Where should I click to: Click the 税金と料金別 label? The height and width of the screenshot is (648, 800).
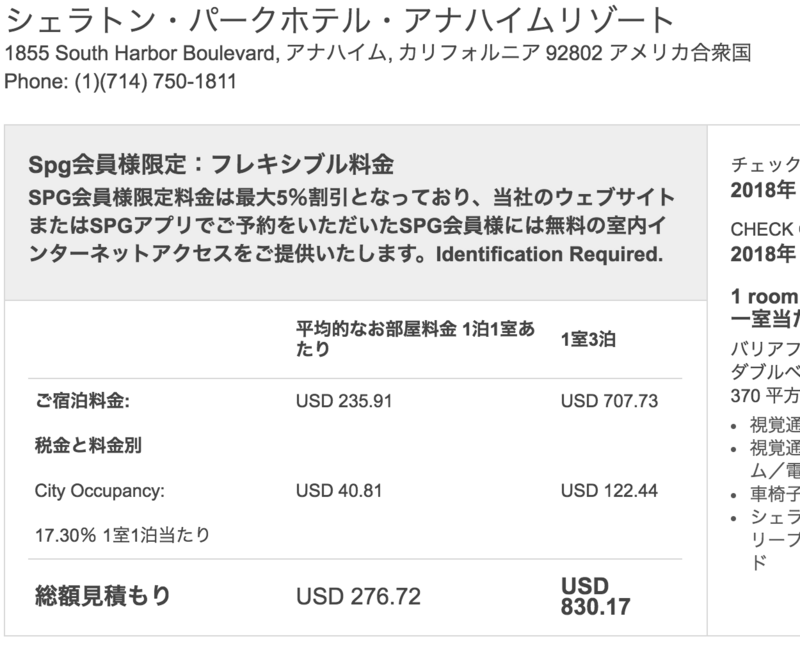point(88,445)
